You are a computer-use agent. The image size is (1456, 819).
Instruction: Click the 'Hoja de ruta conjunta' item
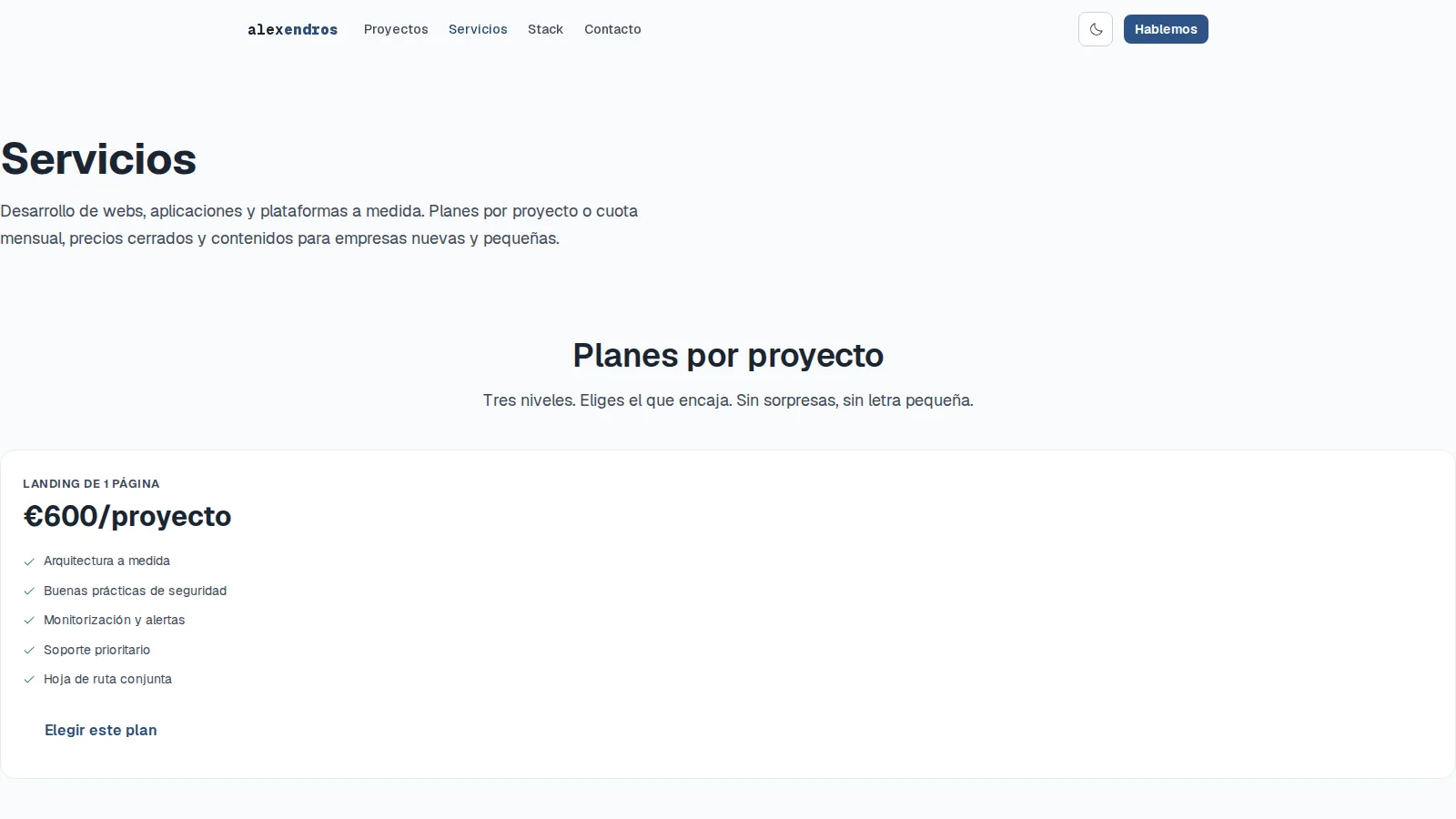[x=107, y=679]
